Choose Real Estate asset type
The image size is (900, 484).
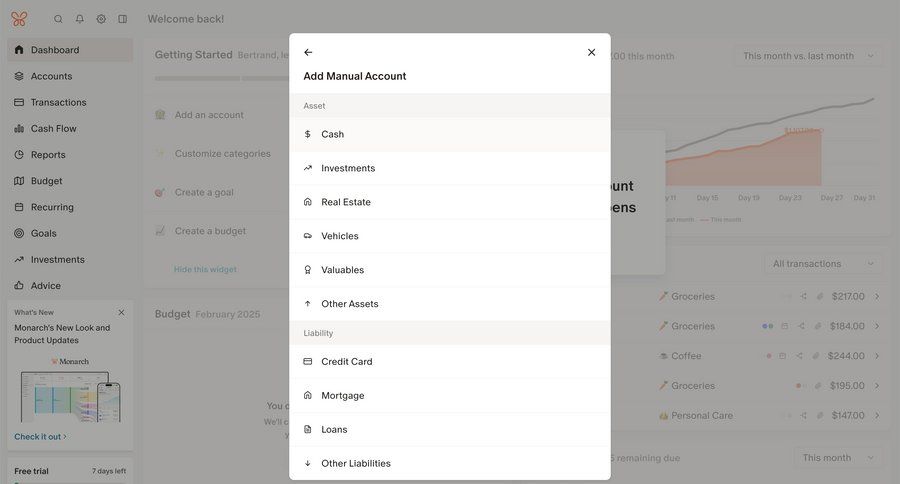pyautogui.click(x=450, y=202)
